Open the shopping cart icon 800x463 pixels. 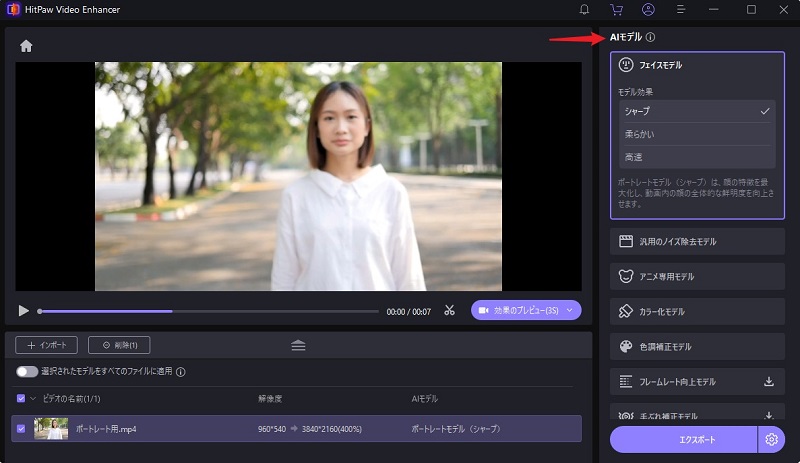[x=616, y=10]
